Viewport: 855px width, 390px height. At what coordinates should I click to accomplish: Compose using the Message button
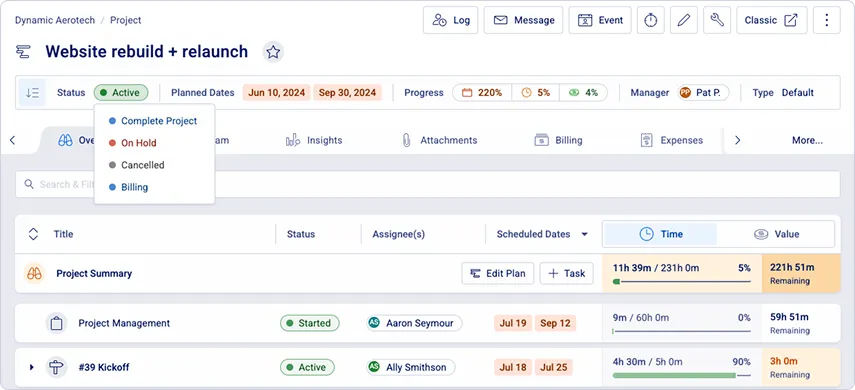click(x=523, y=20)
